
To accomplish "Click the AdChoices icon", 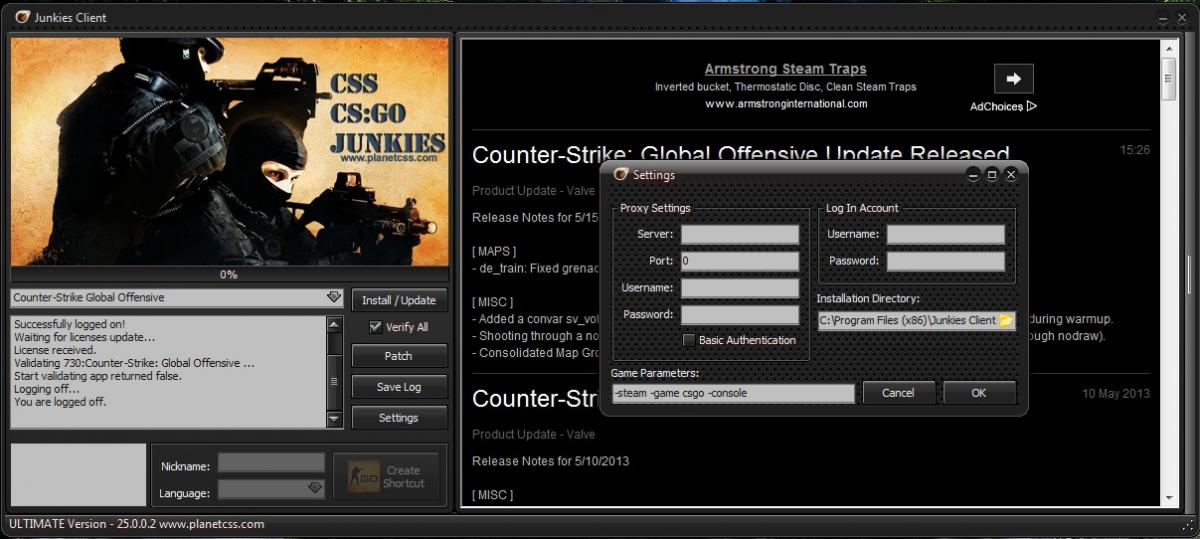I will pyautogui.click(x=1031, y=106).
